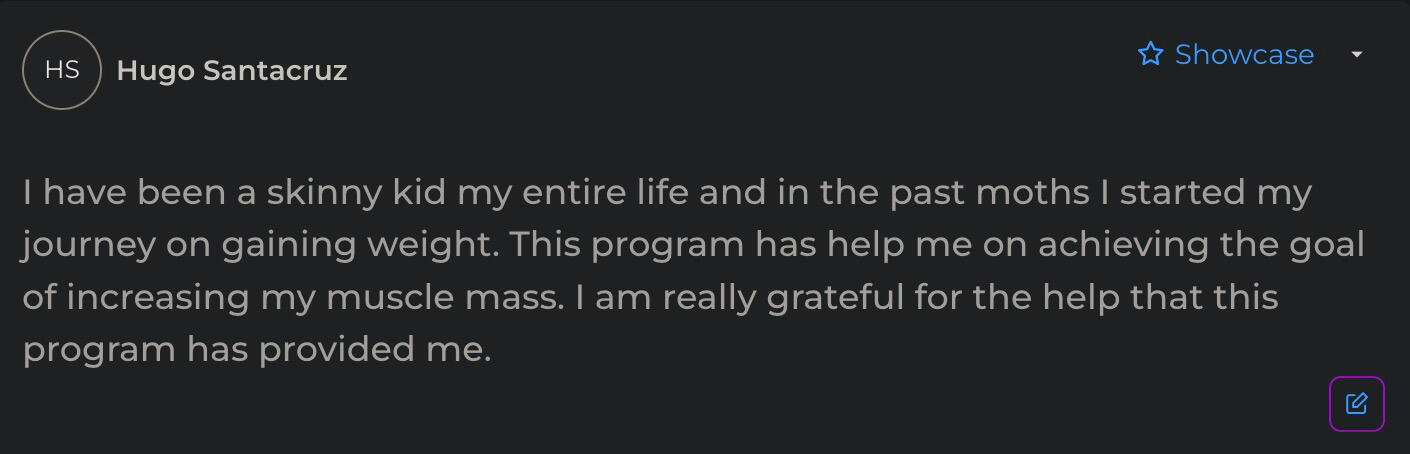
Task: Click the words "achieving the goal"
Action: tap(1201, 245)
